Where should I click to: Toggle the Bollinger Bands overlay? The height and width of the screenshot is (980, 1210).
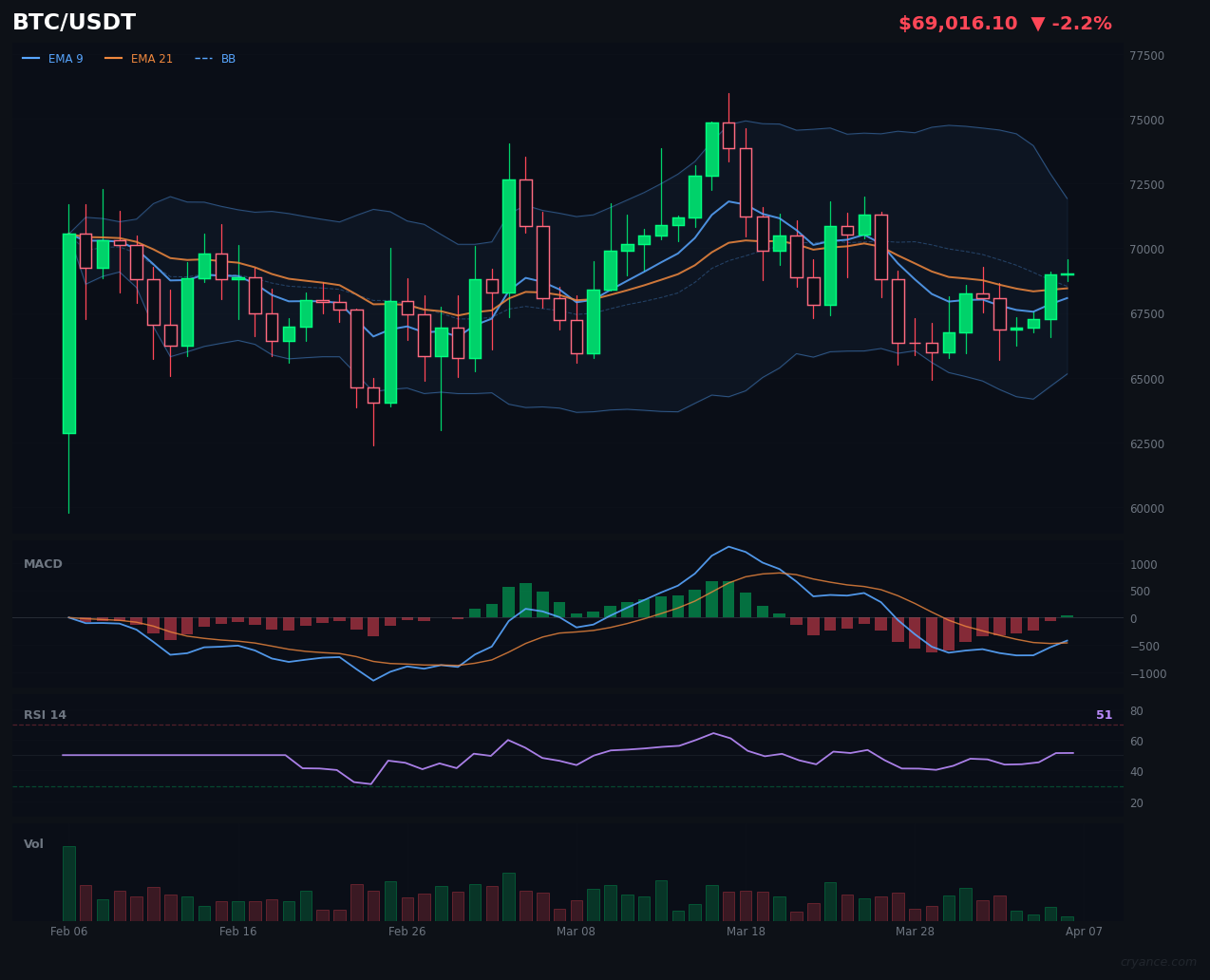(x=228, y=58)
